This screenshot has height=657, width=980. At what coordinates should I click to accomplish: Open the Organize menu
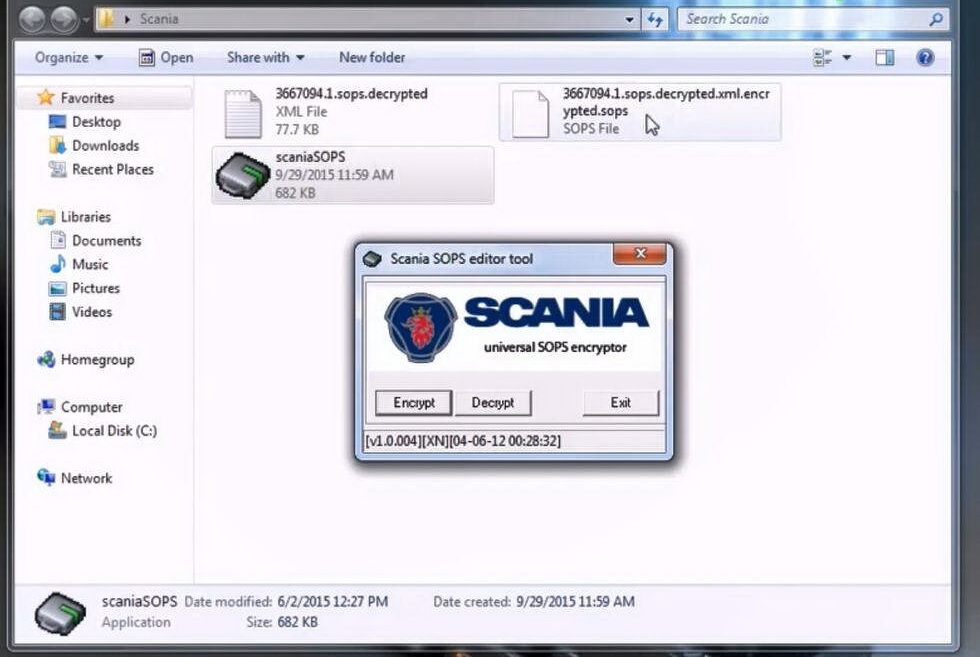click(x=69, y=58)
